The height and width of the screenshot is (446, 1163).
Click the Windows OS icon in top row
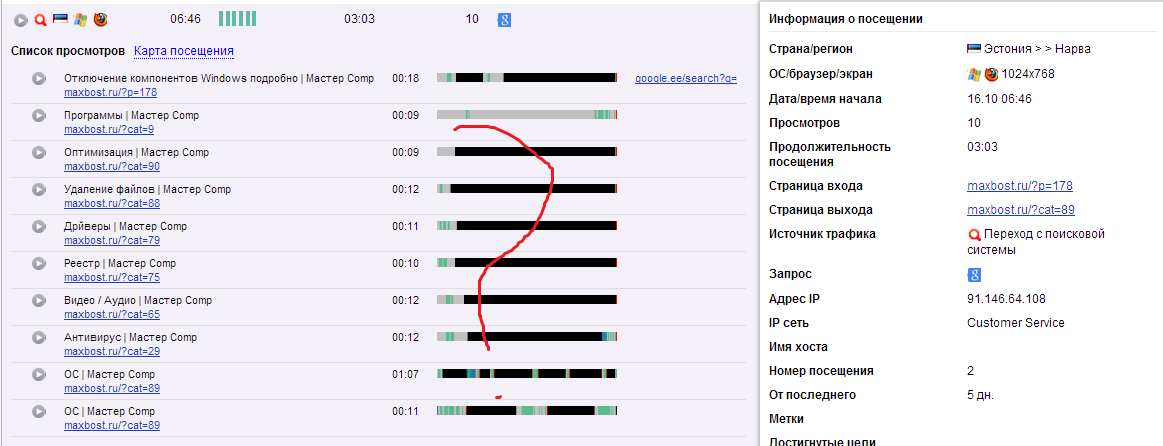coord(80,19)
